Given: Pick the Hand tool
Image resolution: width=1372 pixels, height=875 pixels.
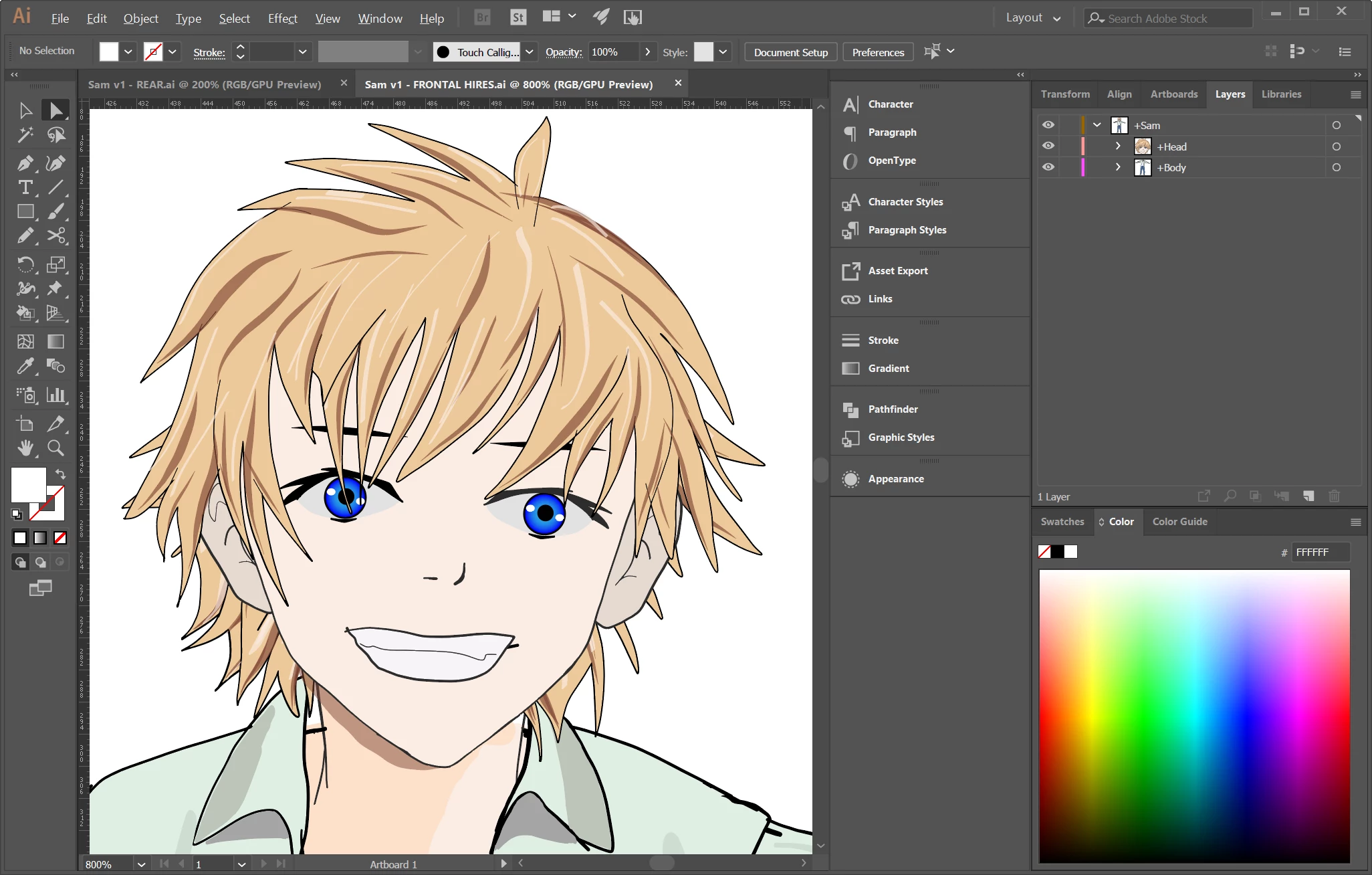Looking at the screenshot, I should (x=25, y=448).
